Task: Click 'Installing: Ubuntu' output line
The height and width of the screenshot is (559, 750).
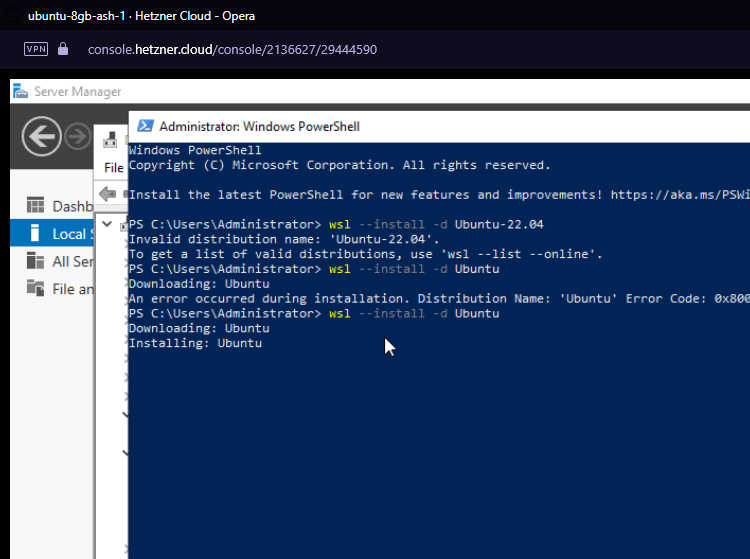Action: click(195, 343)
